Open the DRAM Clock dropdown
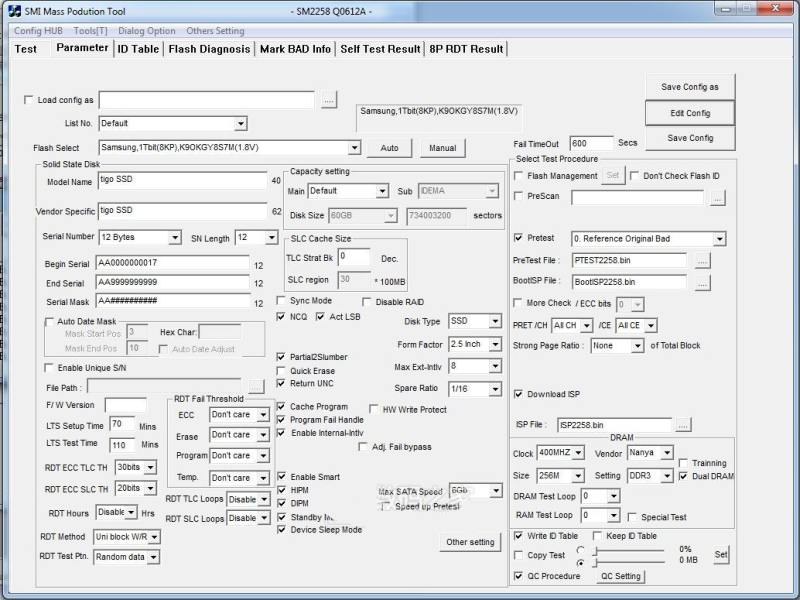 coord(577,453)
